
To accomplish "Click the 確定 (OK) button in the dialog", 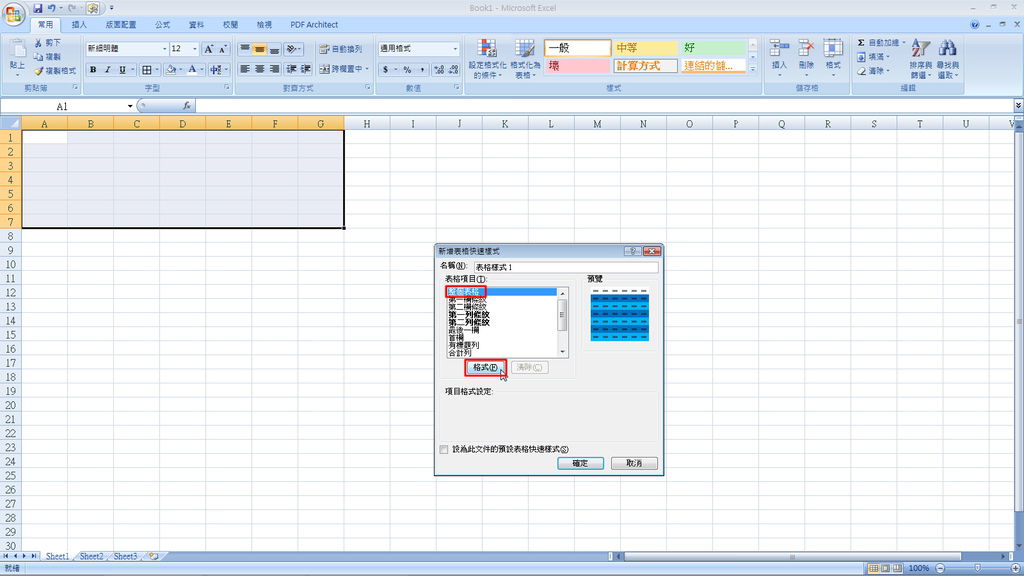I will (580, 463).
